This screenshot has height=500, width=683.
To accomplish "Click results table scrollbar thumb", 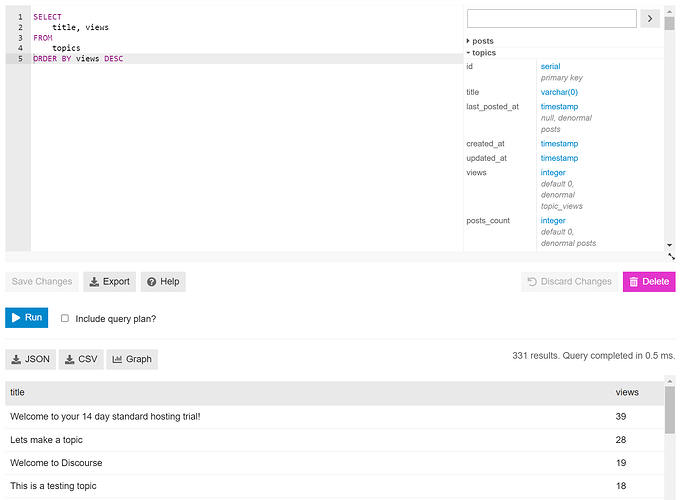I will pyautogui.click(x=669, y=409).
